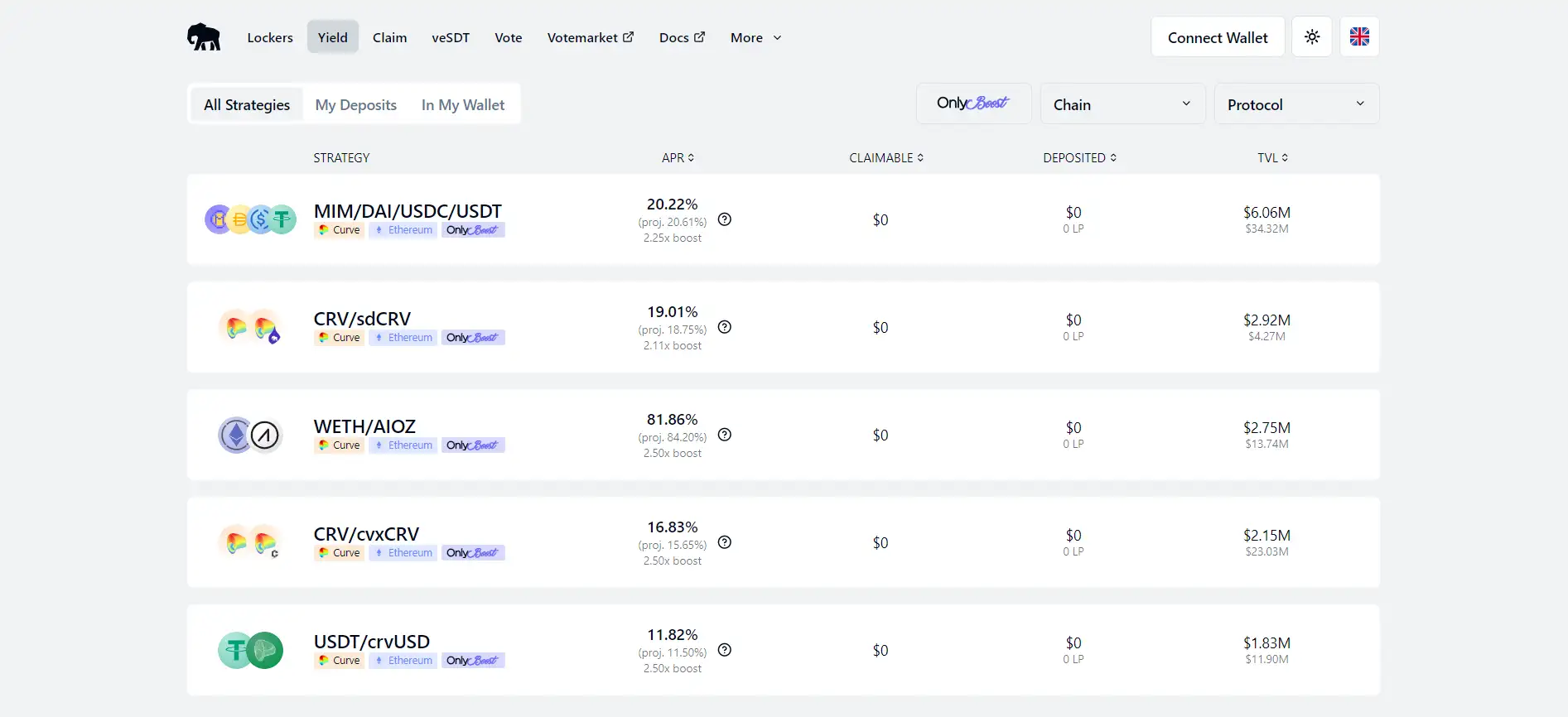
Task: Open the Chain dropdown filter
Action: (x=1122, y=104)
